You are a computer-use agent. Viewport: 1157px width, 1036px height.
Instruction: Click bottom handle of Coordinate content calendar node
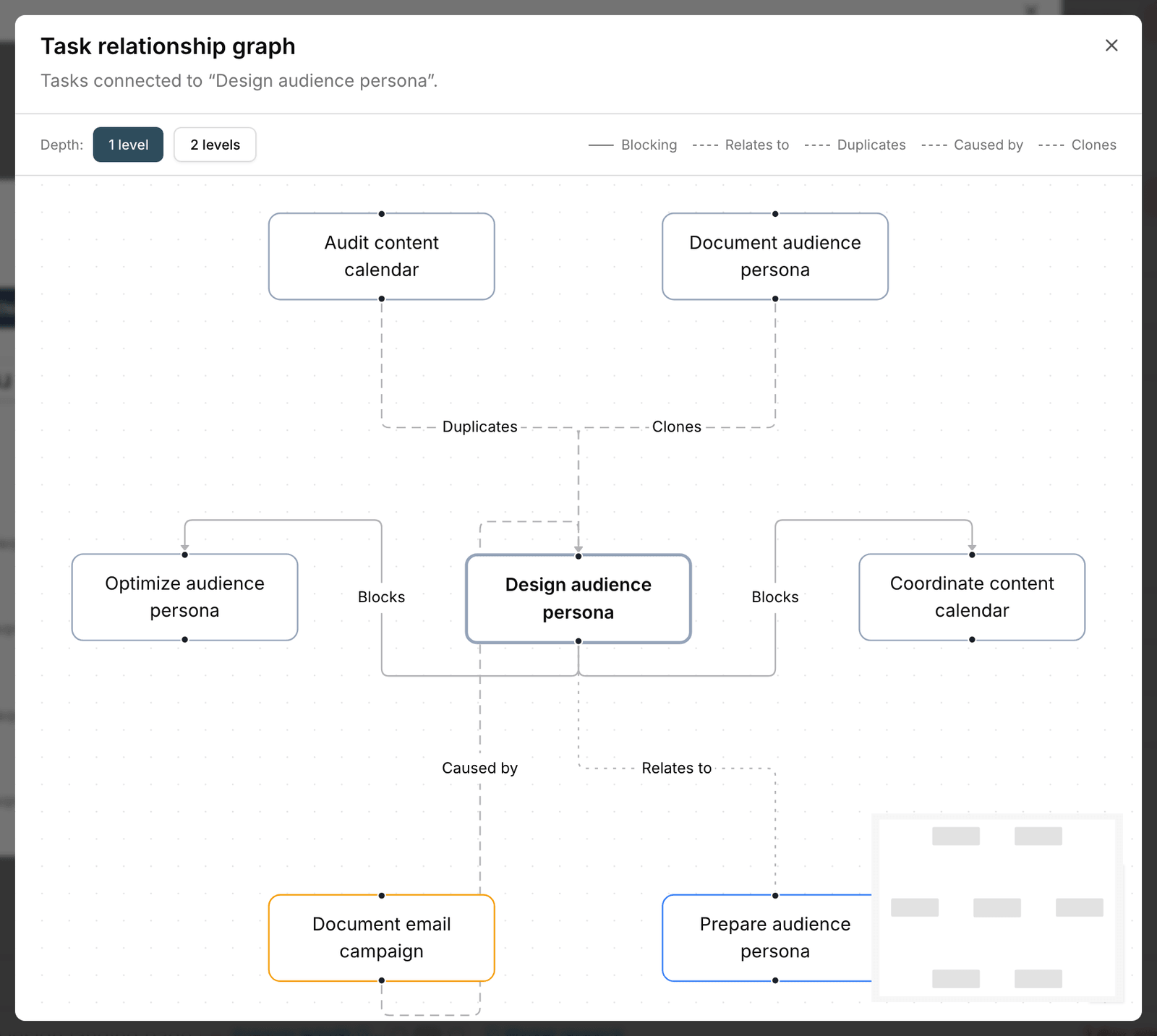[x=972, y=640]
